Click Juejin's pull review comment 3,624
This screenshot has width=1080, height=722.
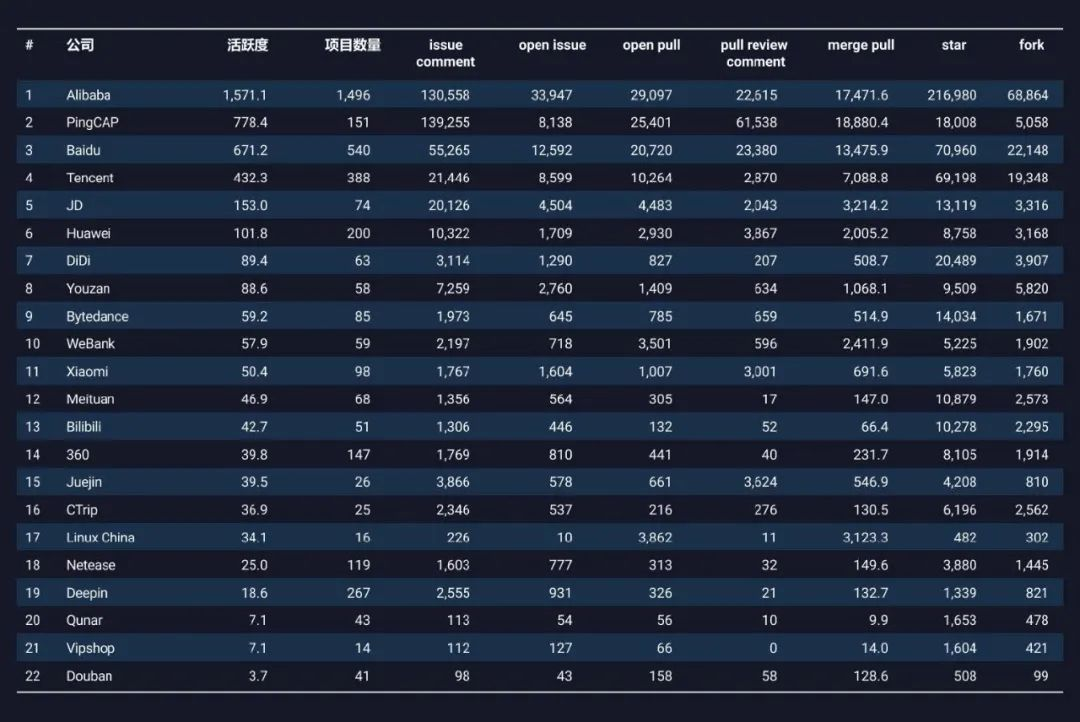(760, 482)
